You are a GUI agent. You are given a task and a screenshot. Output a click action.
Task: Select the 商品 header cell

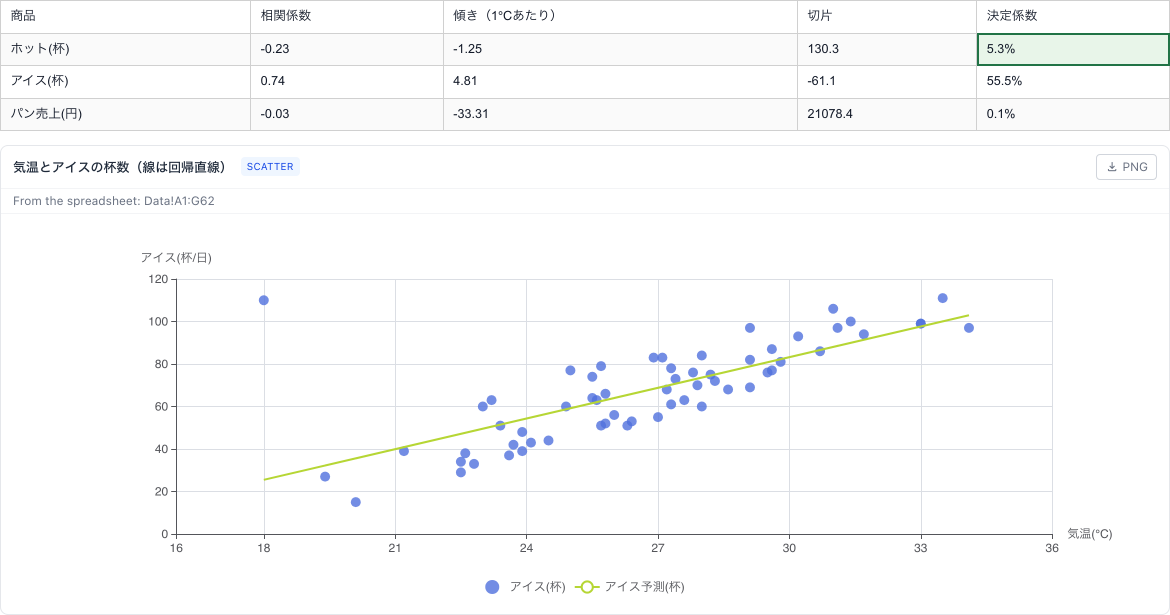click(x=125, y=16)
